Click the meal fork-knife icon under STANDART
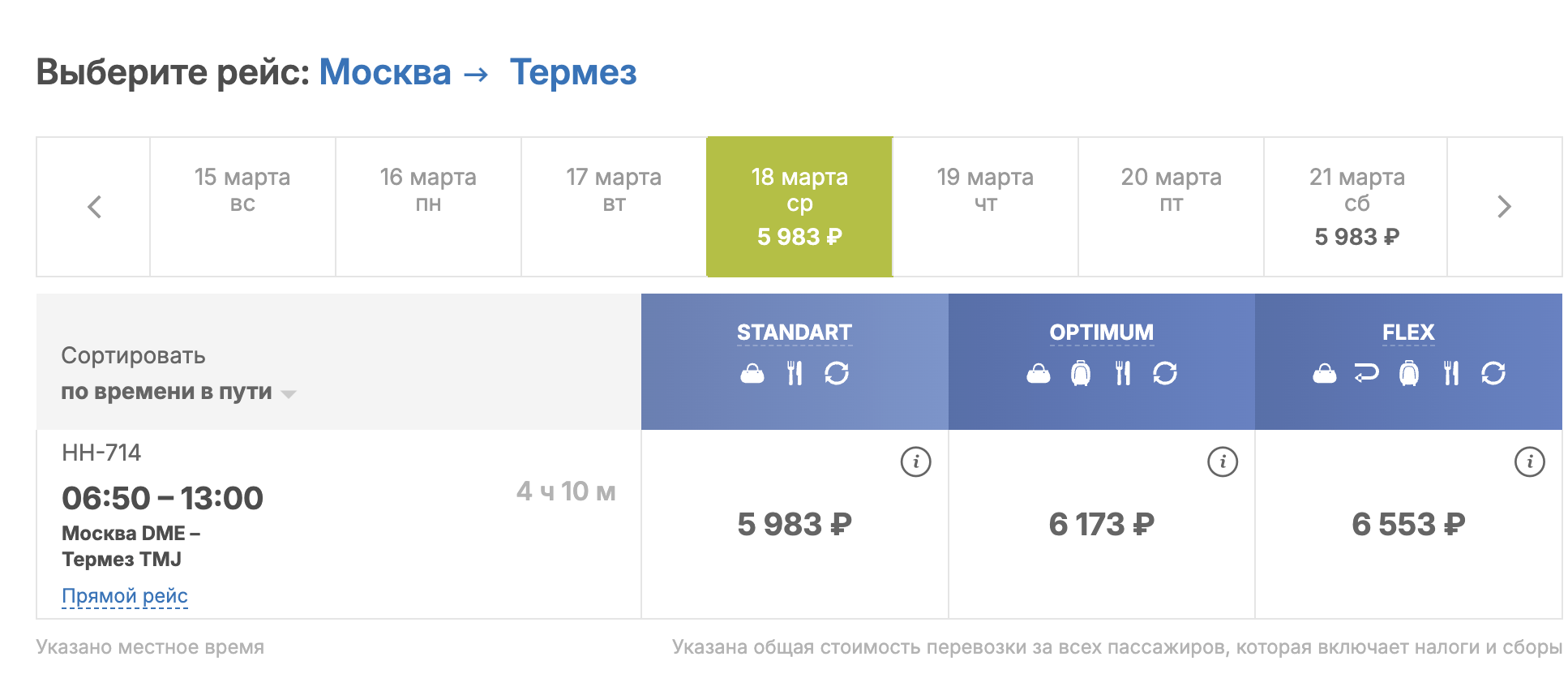Image resolution: width=1568 pixels, height=691 pixels. pyautogui.click(x=795, y=373)
